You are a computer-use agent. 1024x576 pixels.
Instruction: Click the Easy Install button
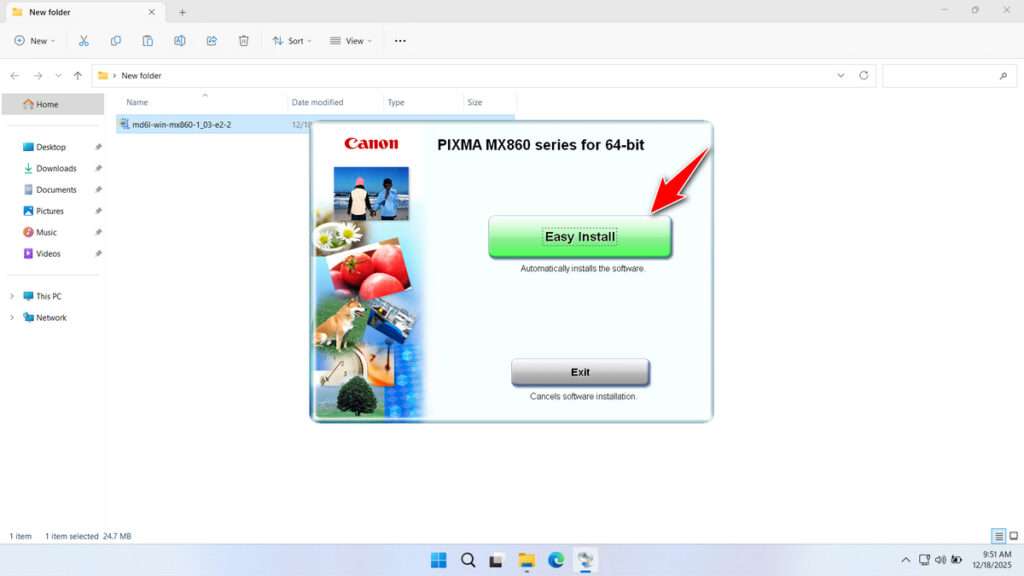pyautogui.click(x=580, y=237)
